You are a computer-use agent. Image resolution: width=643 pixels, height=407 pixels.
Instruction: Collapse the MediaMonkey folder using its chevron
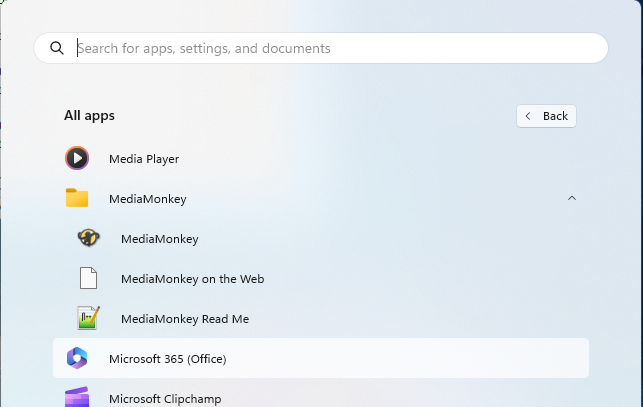pos(572,198)
